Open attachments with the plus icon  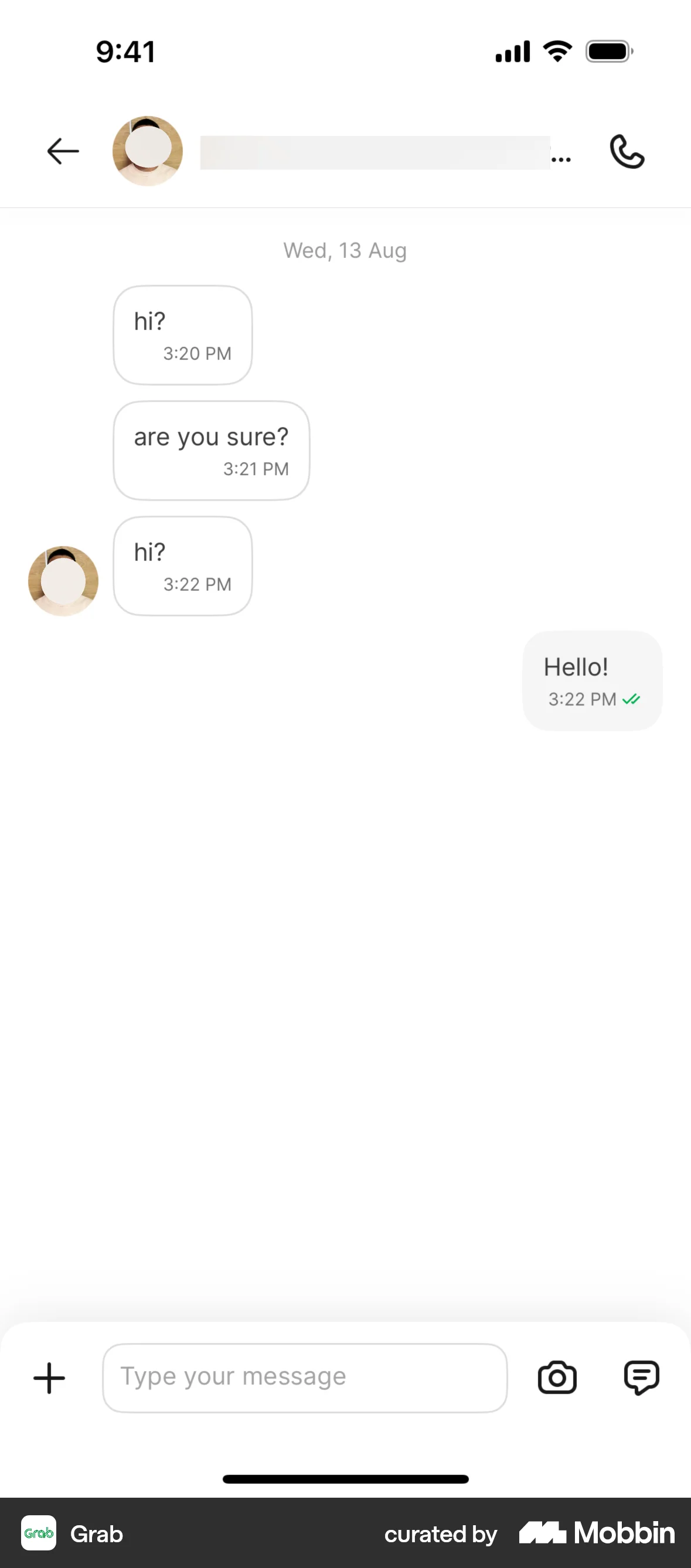pos(49,1378)
